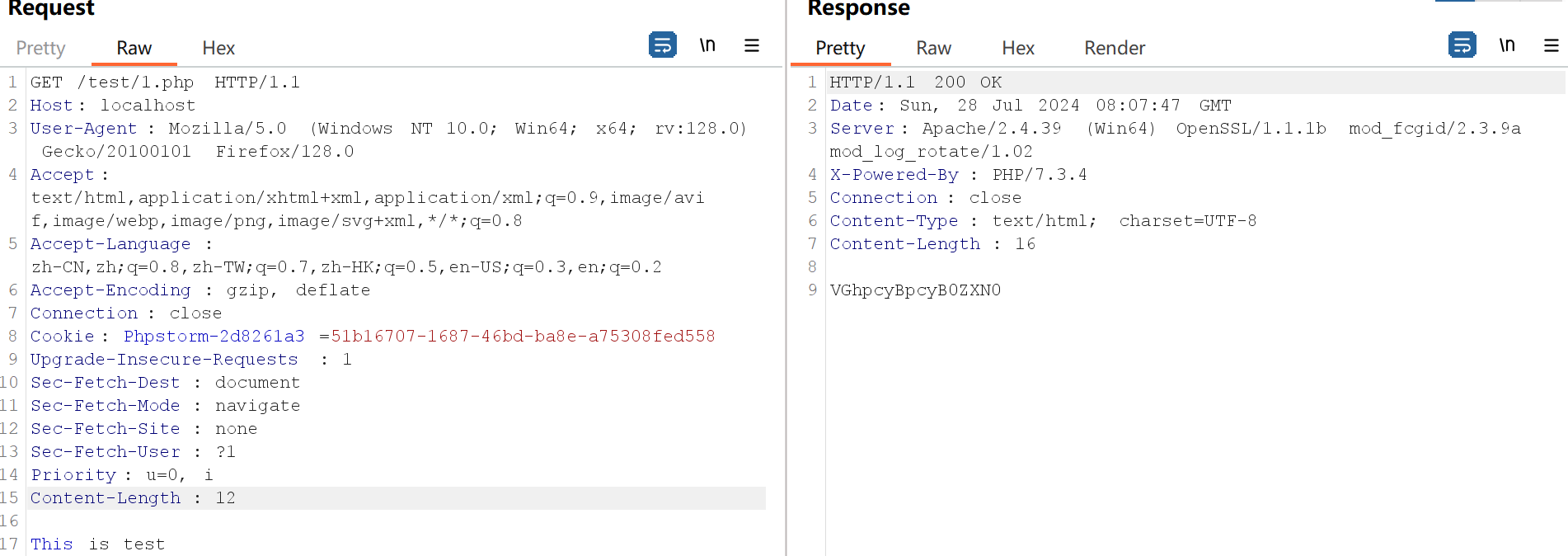Select the Response Pretty tab

tap(839, 48)
